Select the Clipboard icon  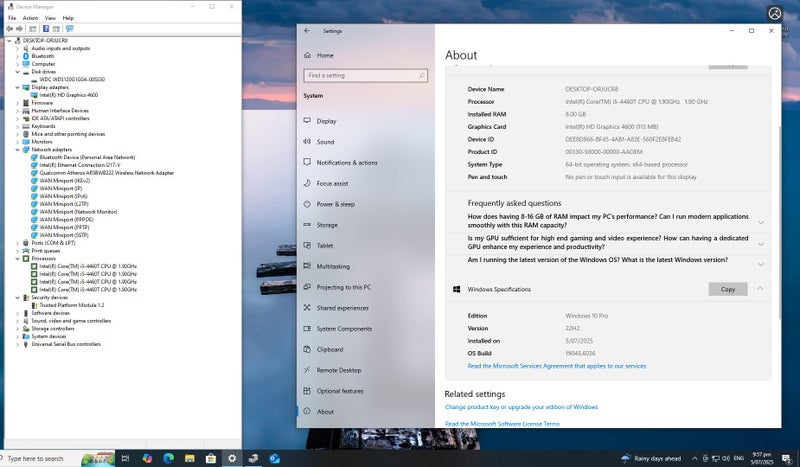307,349
